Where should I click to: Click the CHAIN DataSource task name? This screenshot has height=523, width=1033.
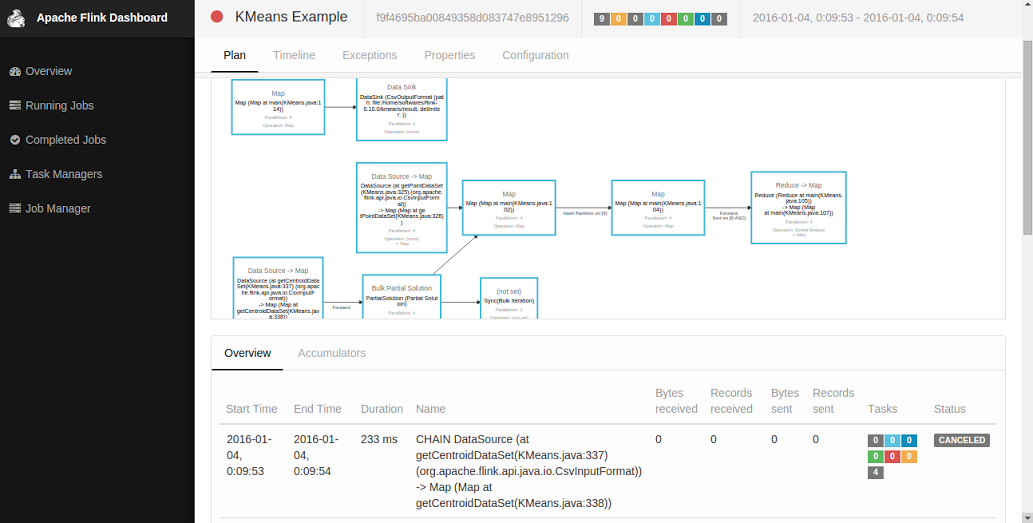(529, 471)
